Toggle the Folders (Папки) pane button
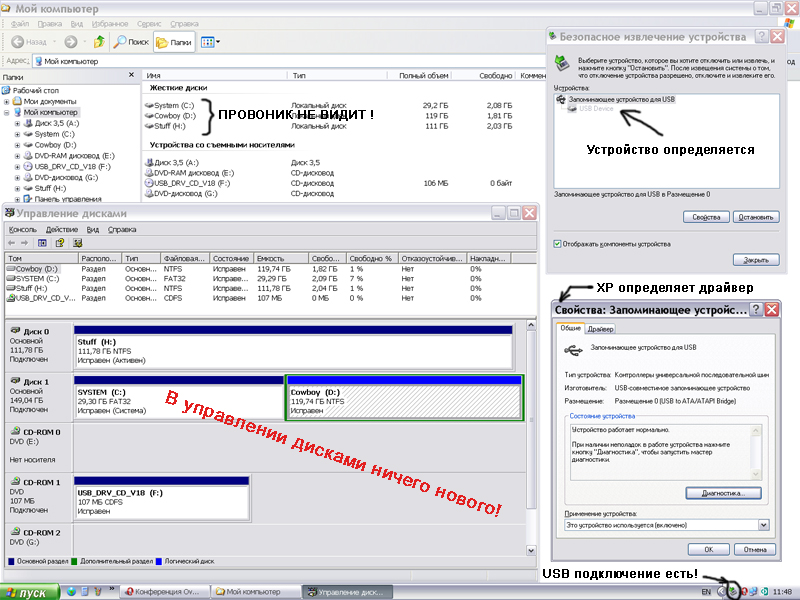Image resolution: width=800 pixels, height=600 pixels. click(x=174, y=42)
